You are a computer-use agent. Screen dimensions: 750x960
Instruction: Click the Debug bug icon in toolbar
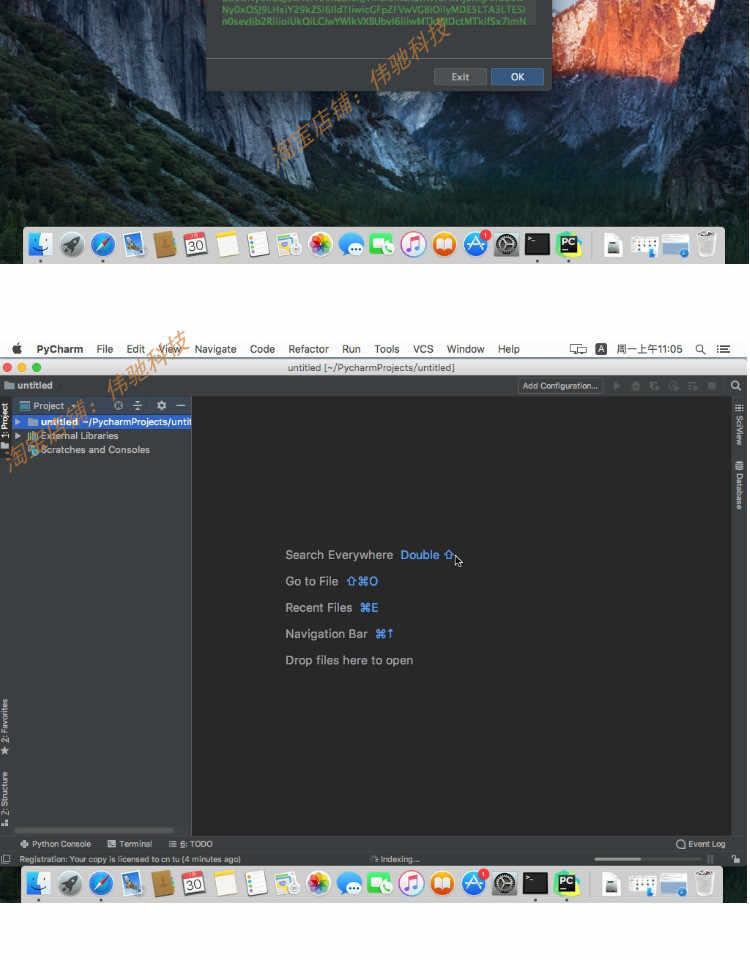636,386
